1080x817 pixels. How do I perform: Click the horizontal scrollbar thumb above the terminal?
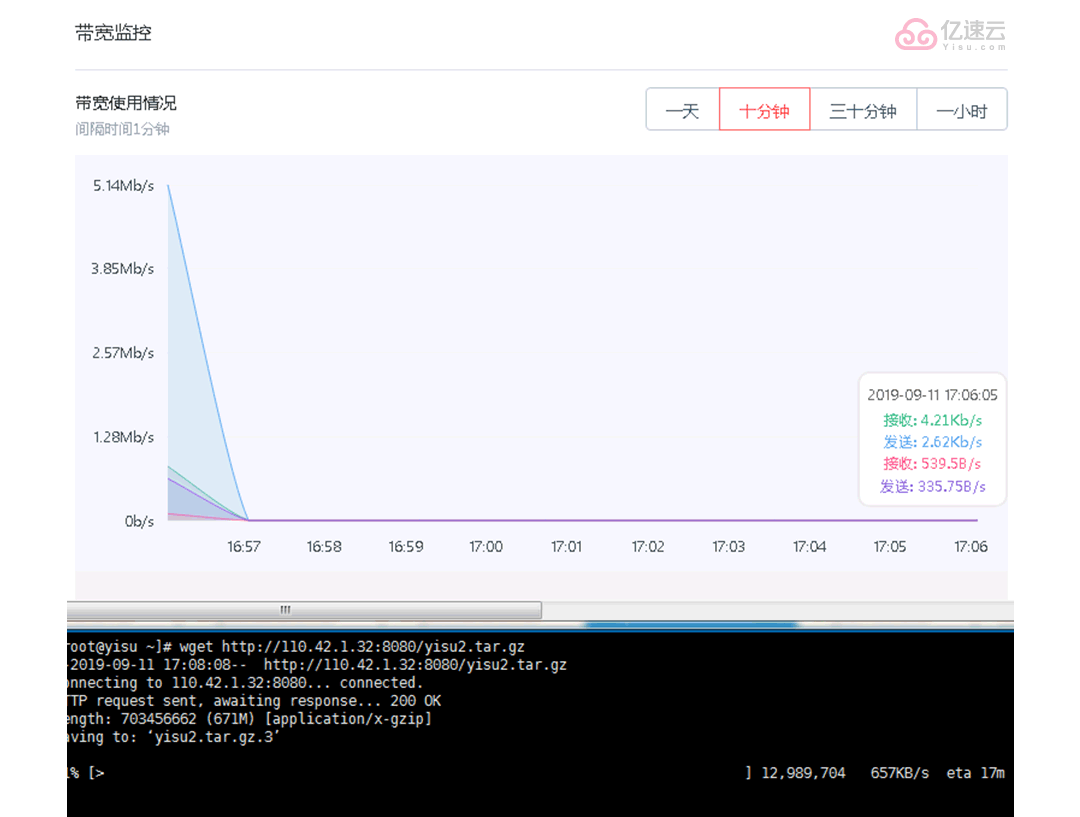point(304,610)
